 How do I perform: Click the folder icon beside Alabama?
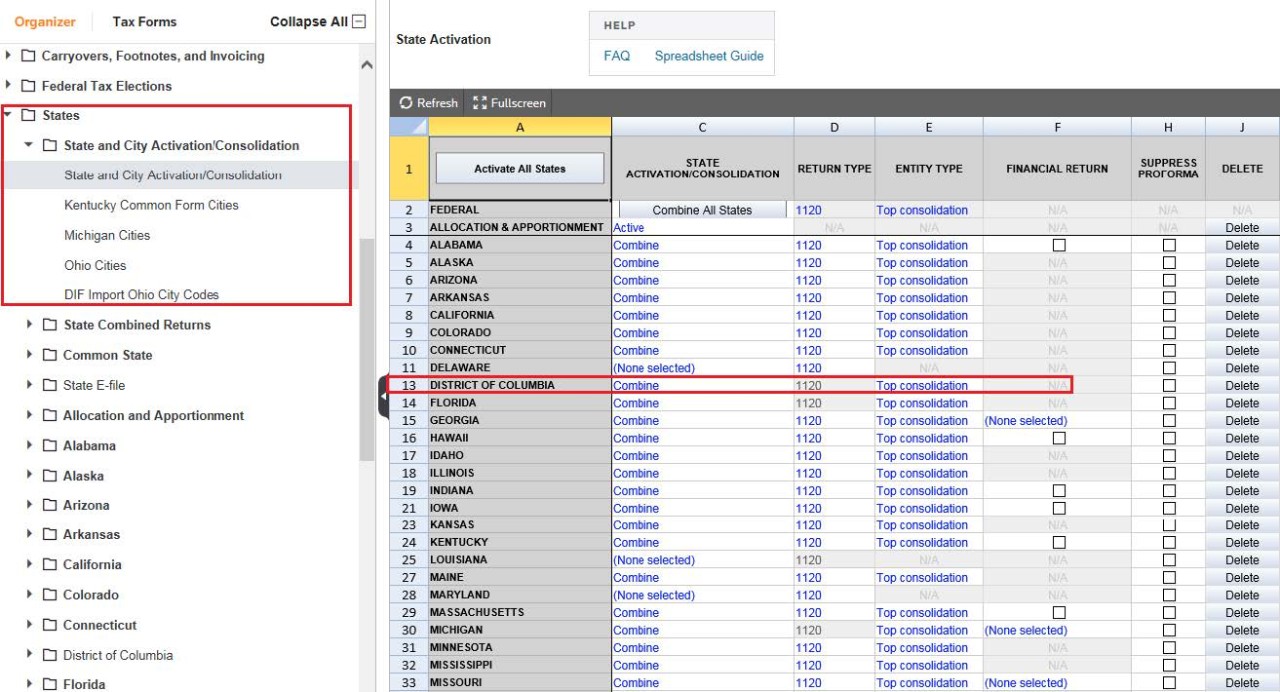(x=49, y=446)
